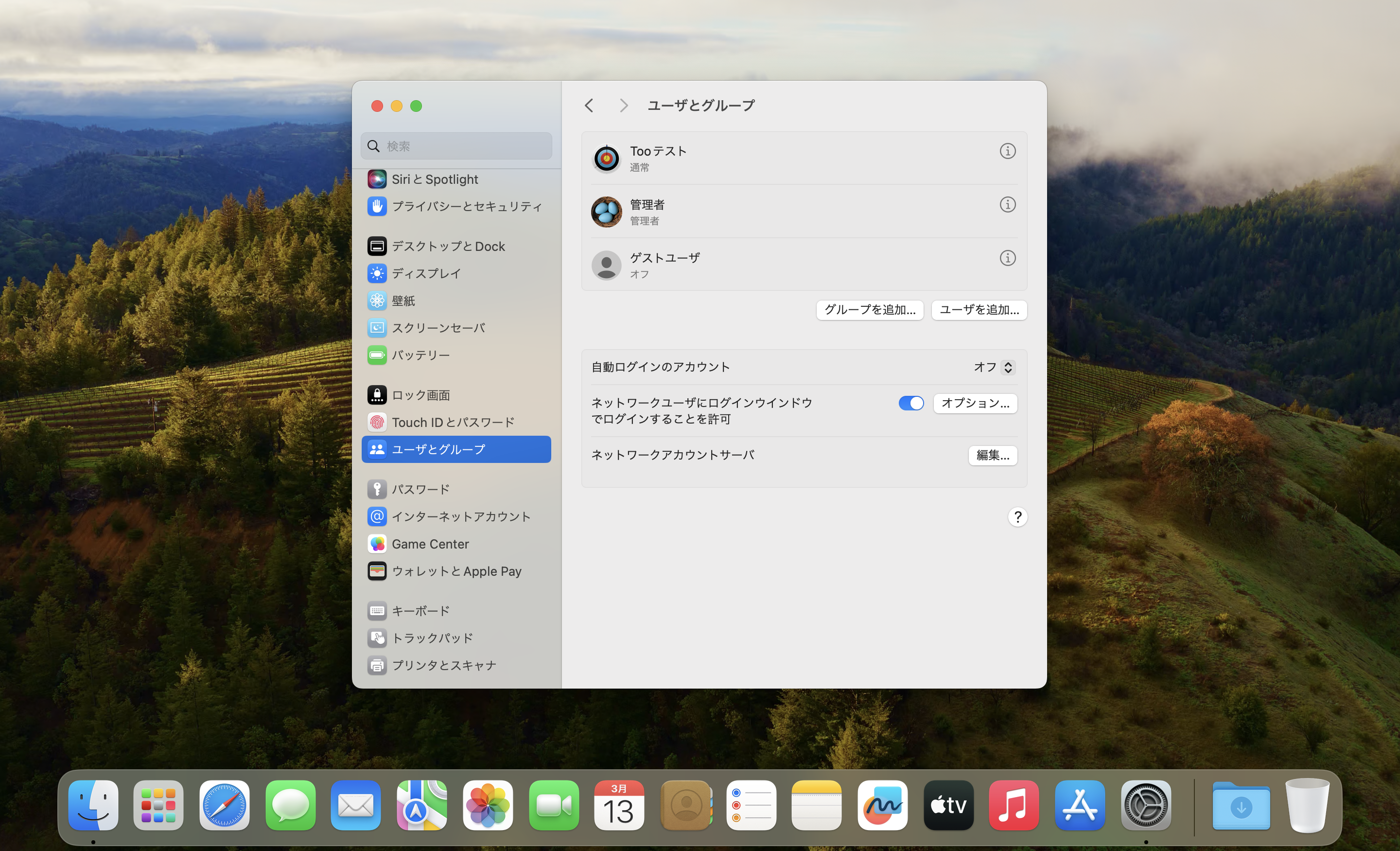Open Siri と Spotlight settings

(455, 179)
